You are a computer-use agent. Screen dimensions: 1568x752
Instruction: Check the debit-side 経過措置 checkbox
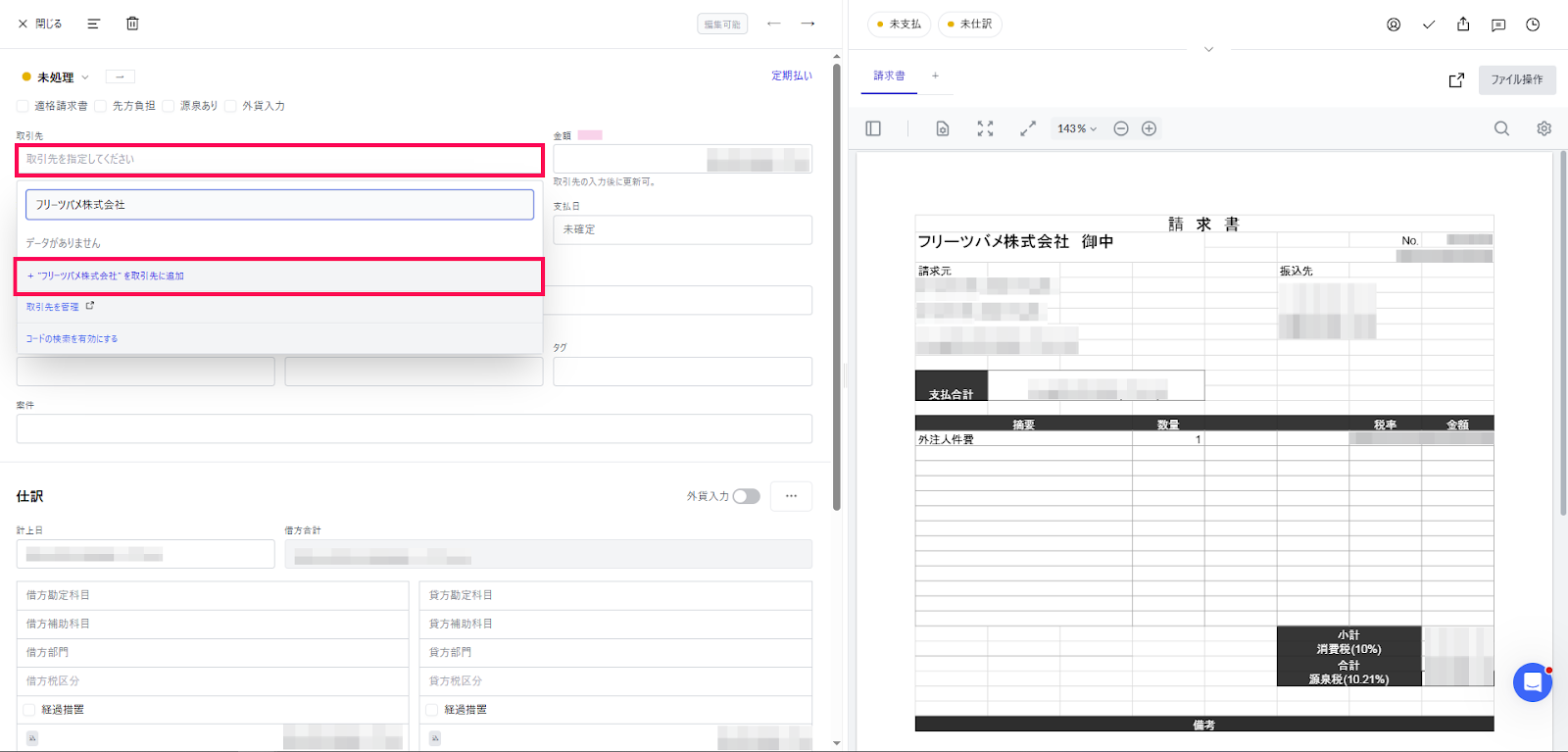point(29,710)
